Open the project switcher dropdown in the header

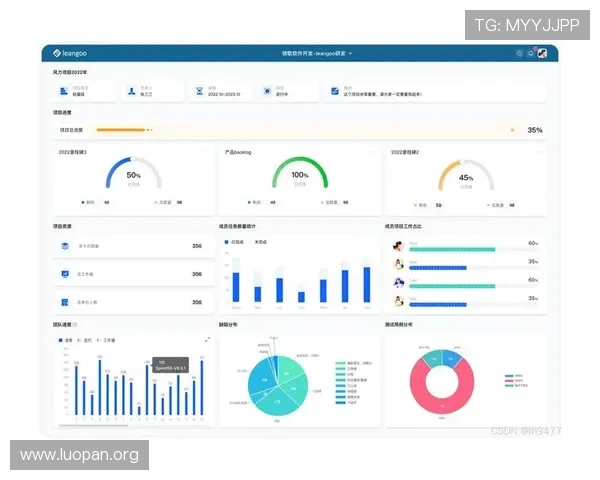point(317,54)
